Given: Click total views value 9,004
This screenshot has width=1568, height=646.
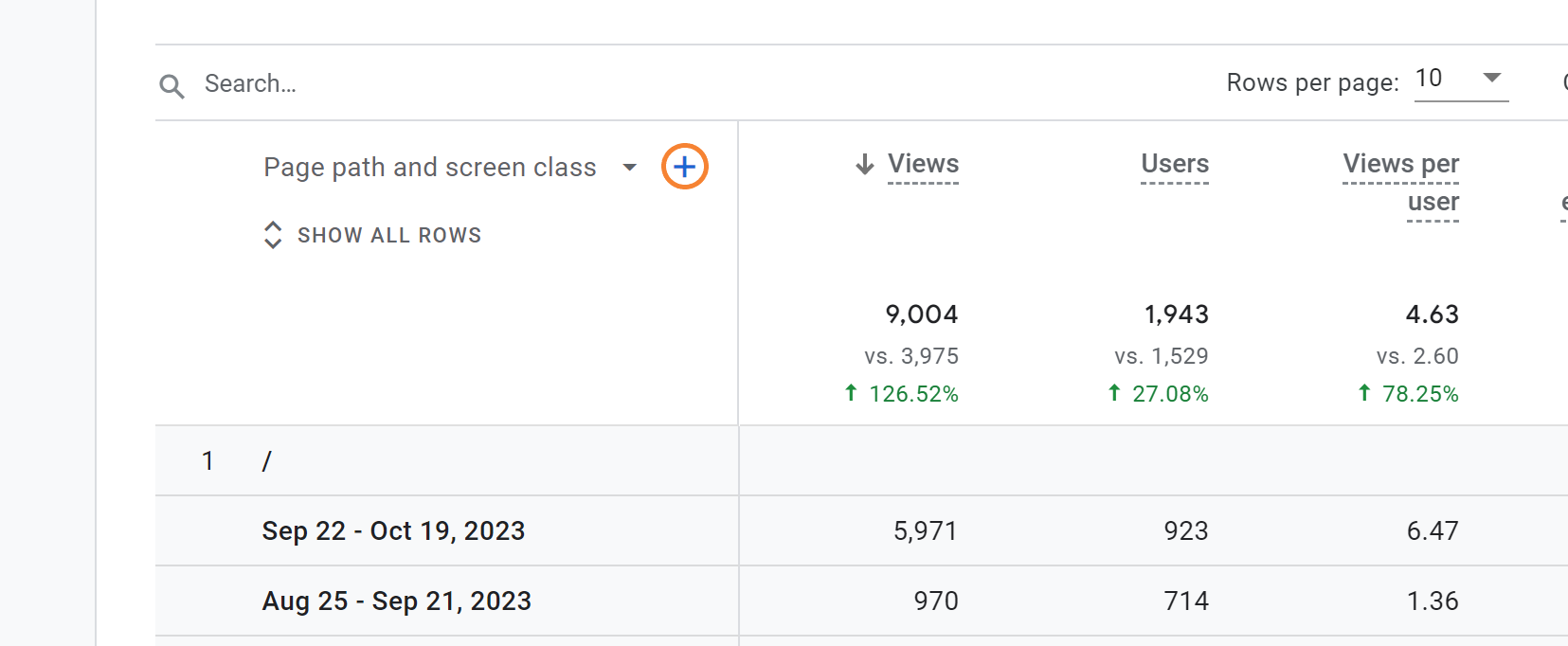Looking at the screenshot, I should coord(922,314).
